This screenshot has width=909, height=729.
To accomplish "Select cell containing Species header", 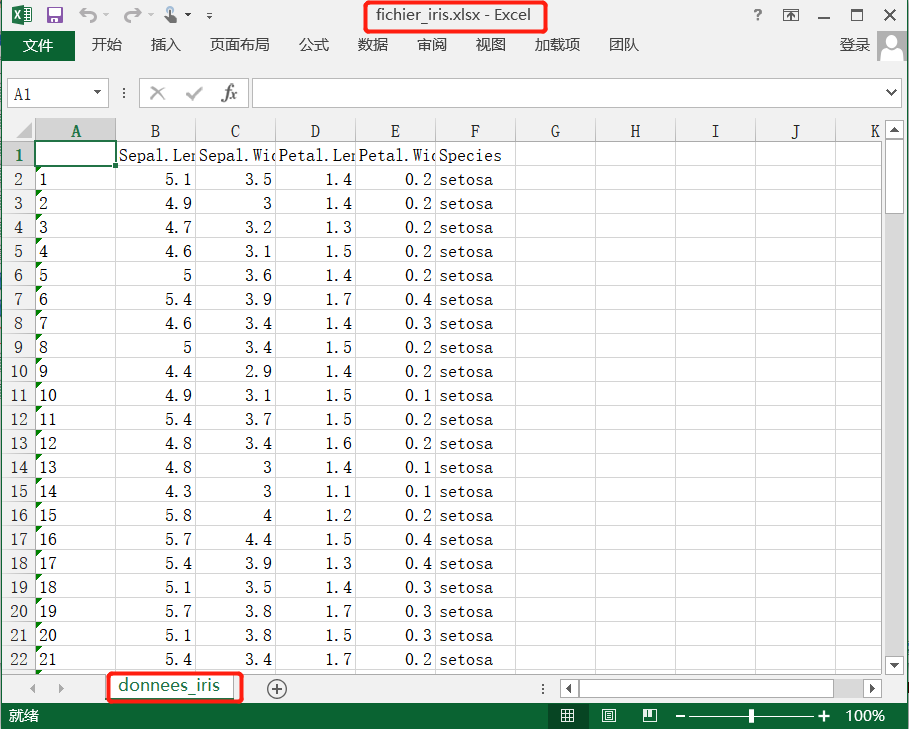I will tap(475, 155).
